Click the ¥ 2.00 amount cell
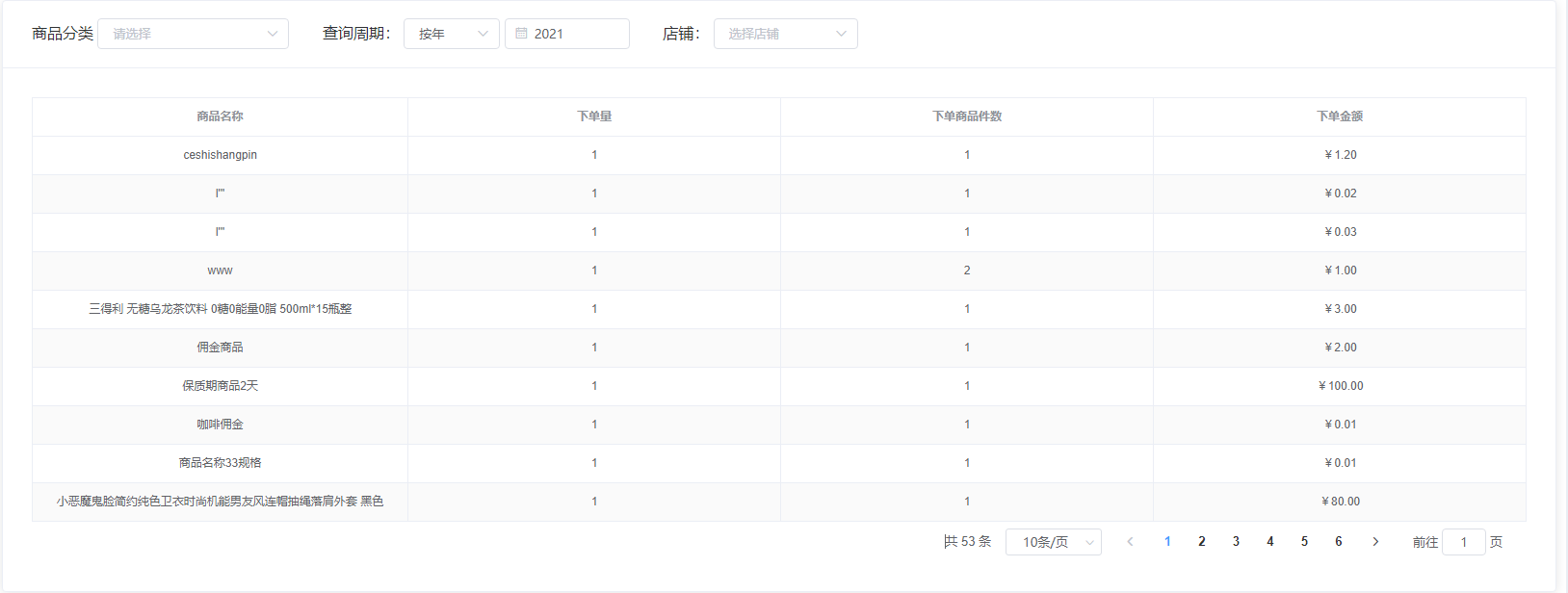The image size is (1568, 593). [x=1341, y=348]
